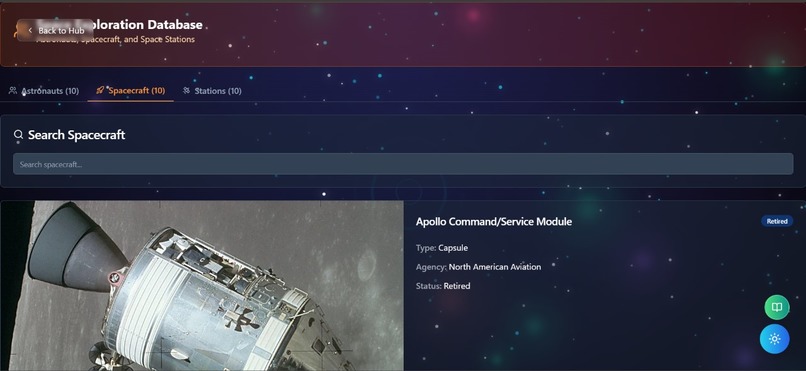Image resolution: width=806 pixels, height=371 pixels.
Task: Click the Agency: North American Aviation text
Action: (478, 267)
